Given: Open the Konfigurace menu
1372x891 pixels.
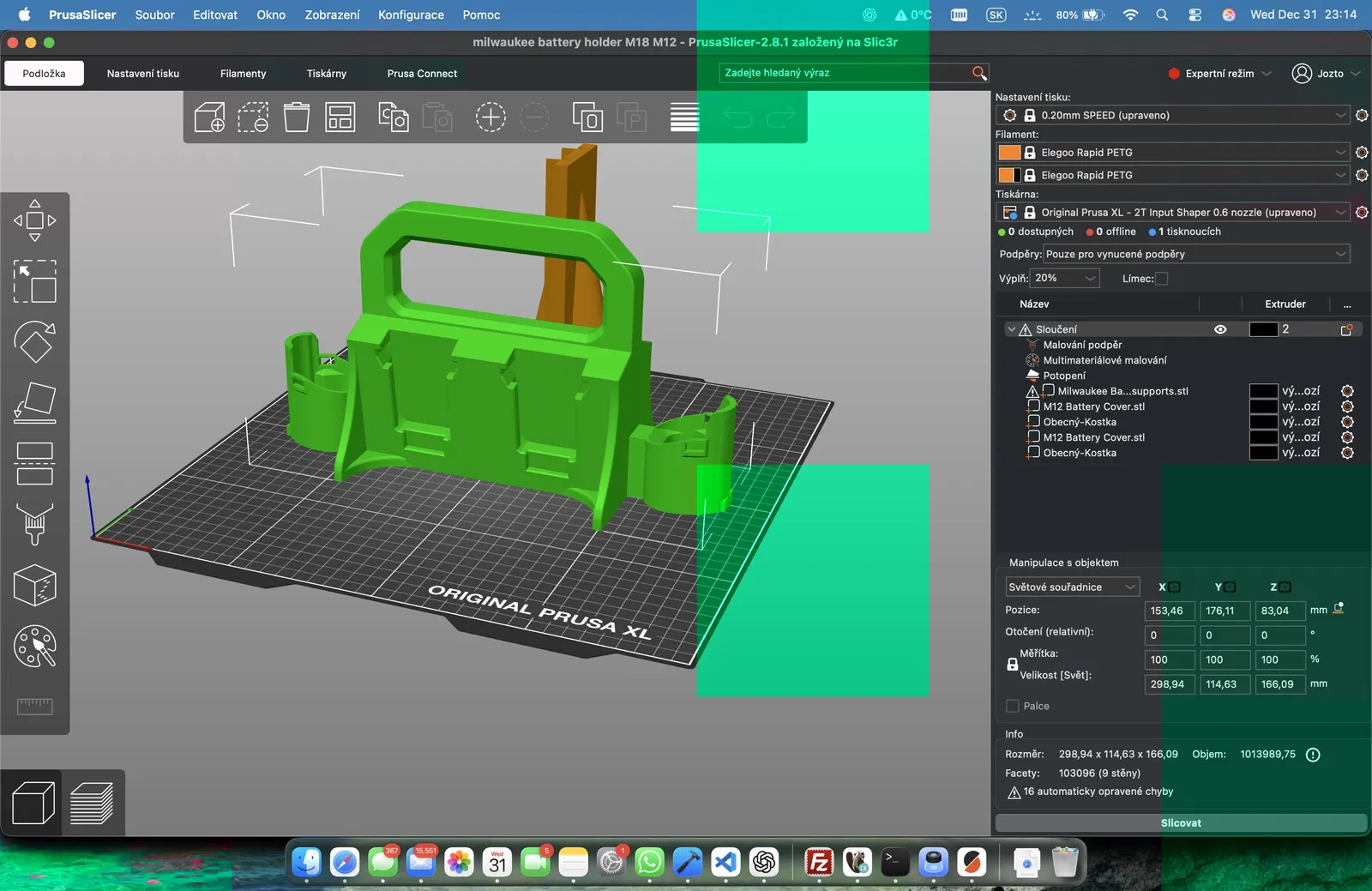Looking at the screenshot, I should pyautogui.click(x=411, y=15).
